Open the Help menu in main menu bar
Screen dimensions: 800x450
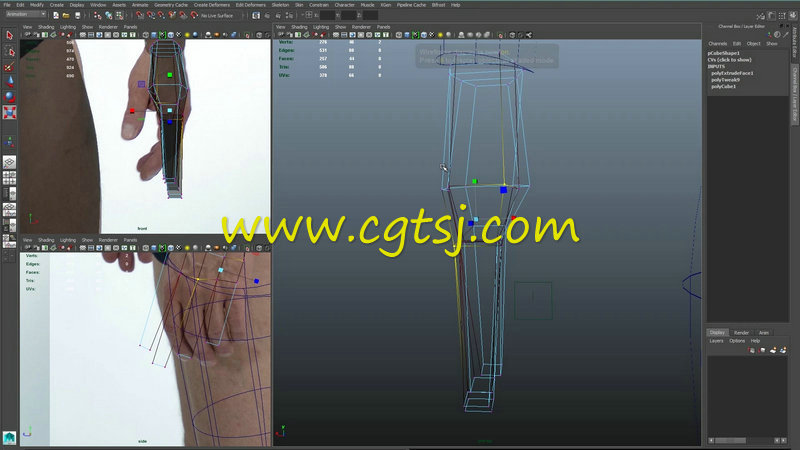(x=456, y=5)
